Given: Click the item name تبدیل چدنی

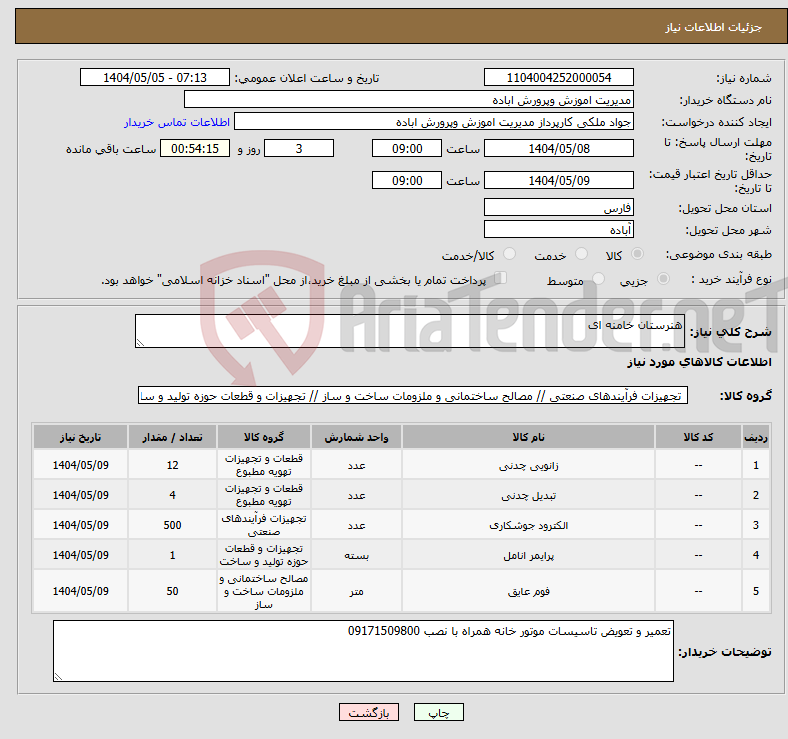Looking at the screenshot, I should [528, 496].
